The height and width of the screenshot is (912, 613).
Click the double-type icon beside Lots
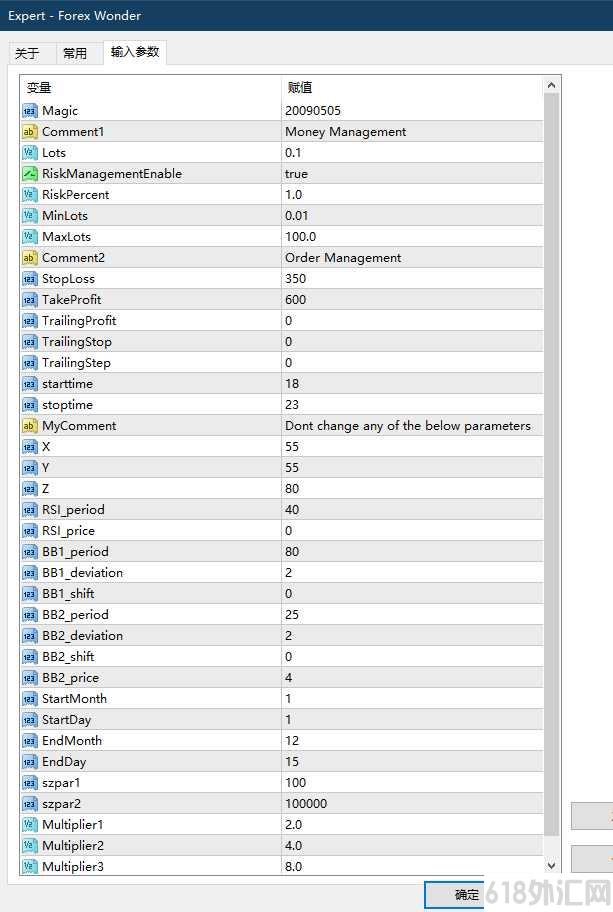30,152
